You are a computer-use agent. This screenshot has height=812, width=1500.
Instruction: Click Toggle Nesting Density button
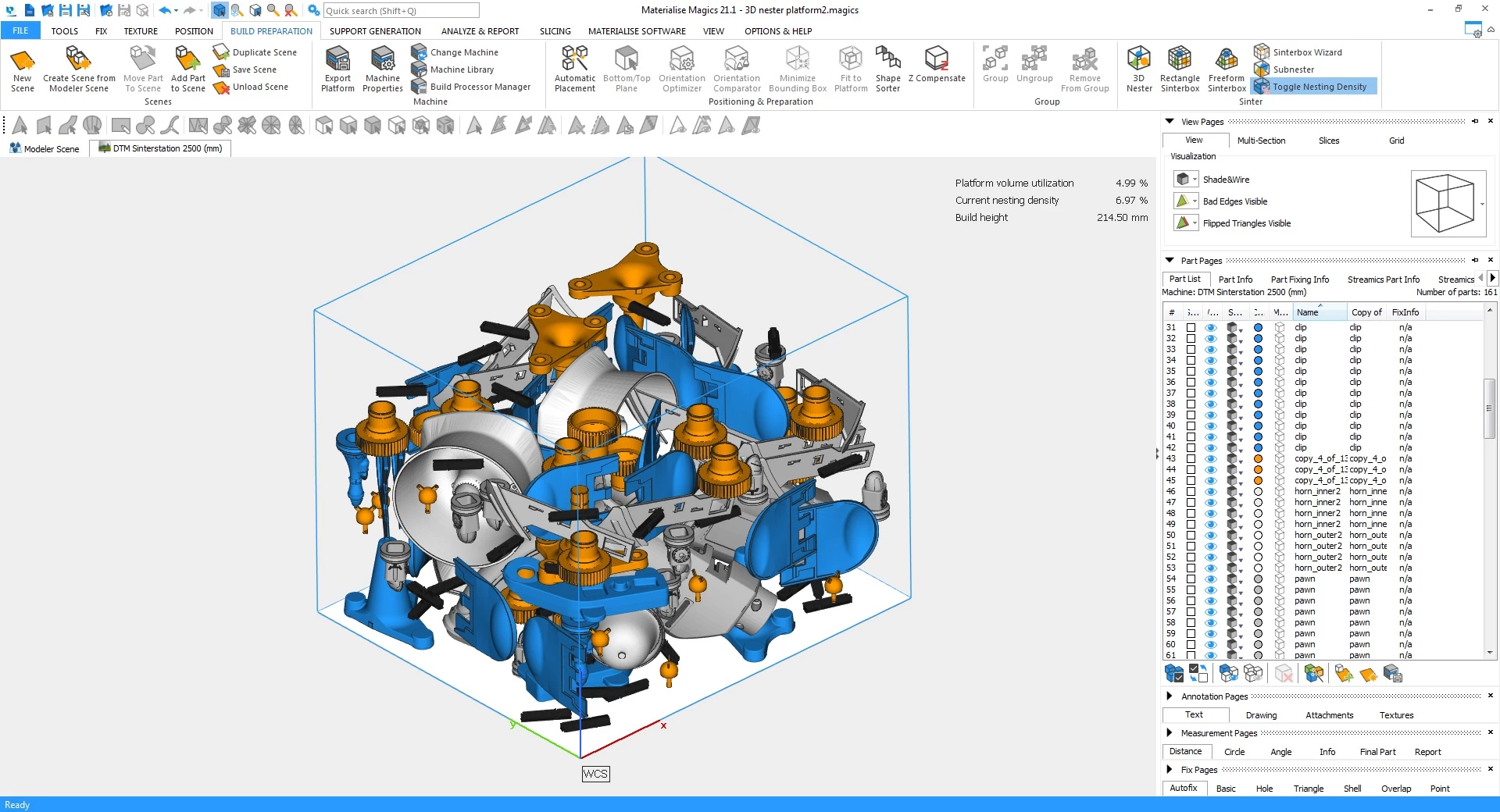pos(1319,87)
